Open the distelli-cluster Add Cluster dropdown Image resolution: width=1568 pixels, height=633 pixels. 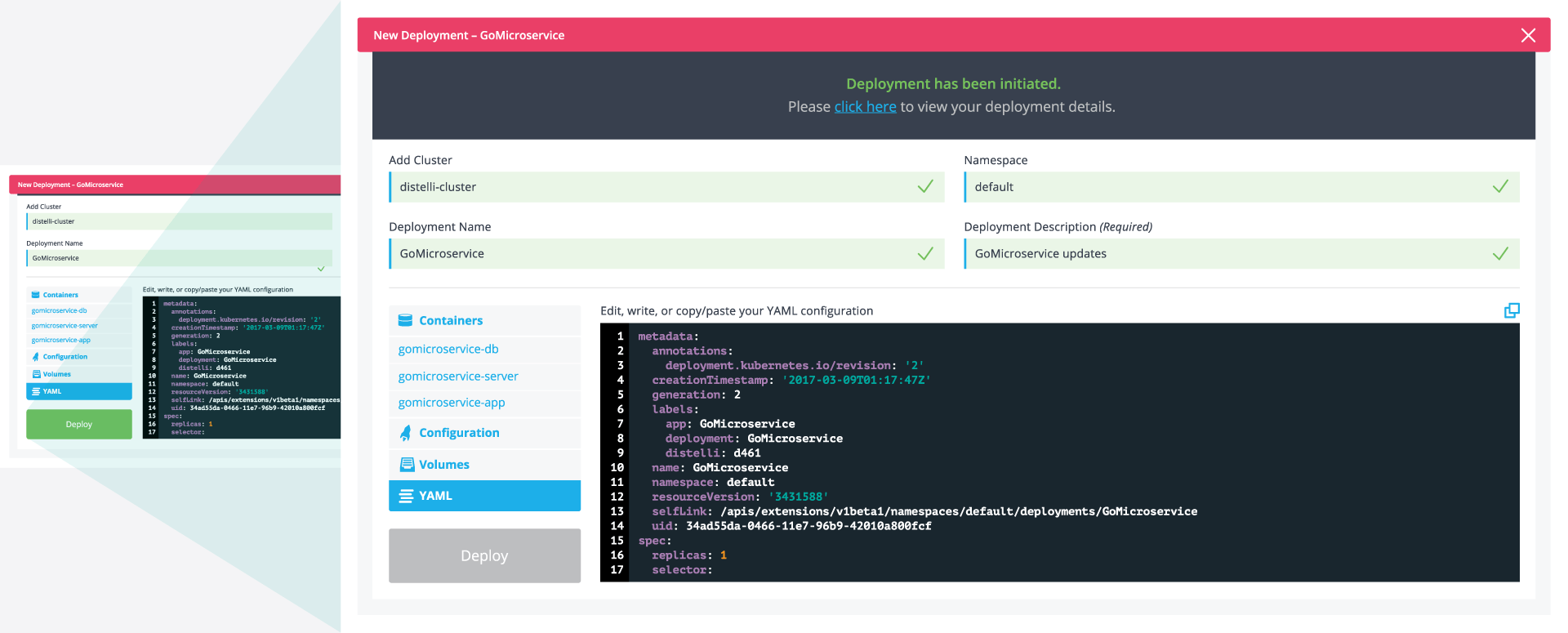click(x=653, y=187)
